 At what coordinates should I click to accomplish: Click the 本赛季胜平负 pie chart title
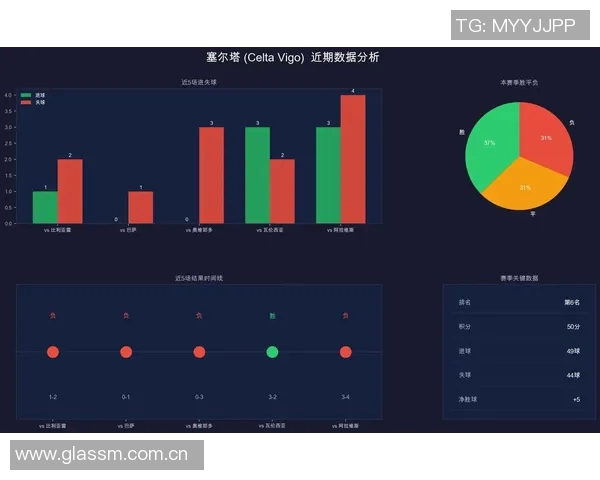[x=519, y=82]
